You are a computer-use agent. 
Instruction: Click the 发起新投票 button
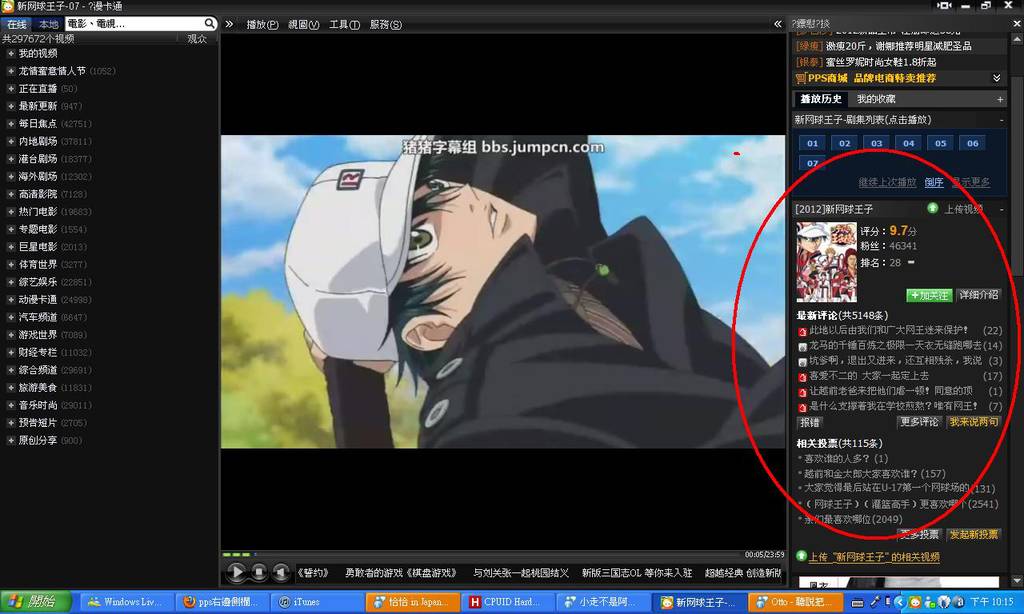(974, 534)
